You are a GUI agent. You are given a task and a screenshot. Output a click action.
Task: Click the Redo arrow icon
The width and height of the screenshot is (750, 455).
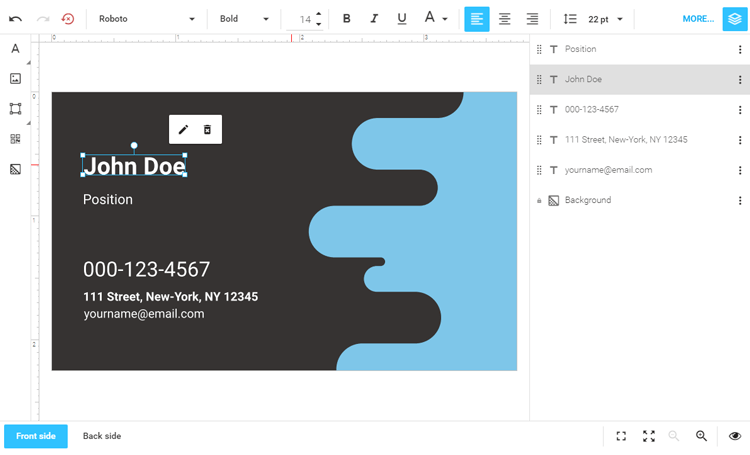[x=43, y=19]
